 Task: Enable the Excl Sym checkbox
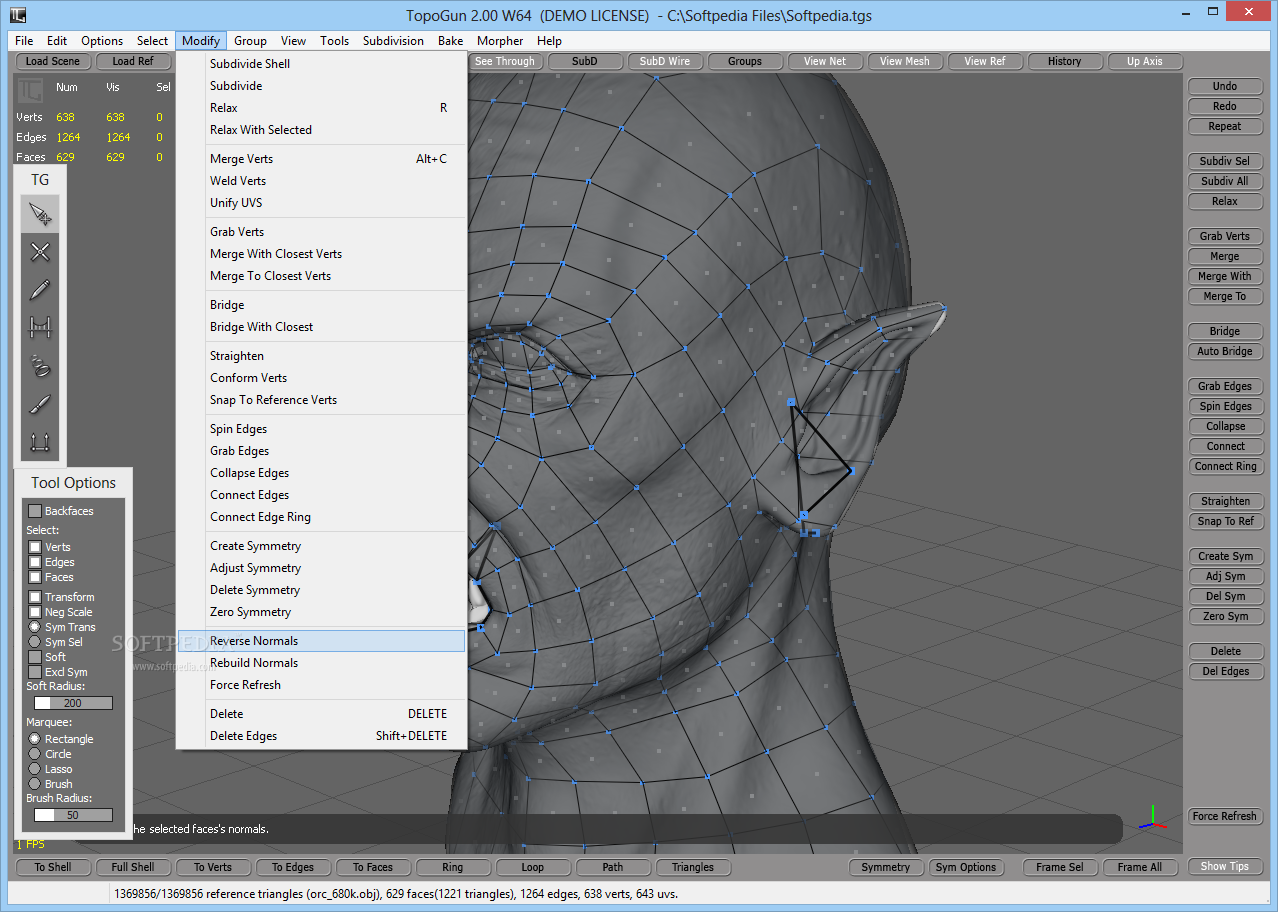click(x=35, y=672)
